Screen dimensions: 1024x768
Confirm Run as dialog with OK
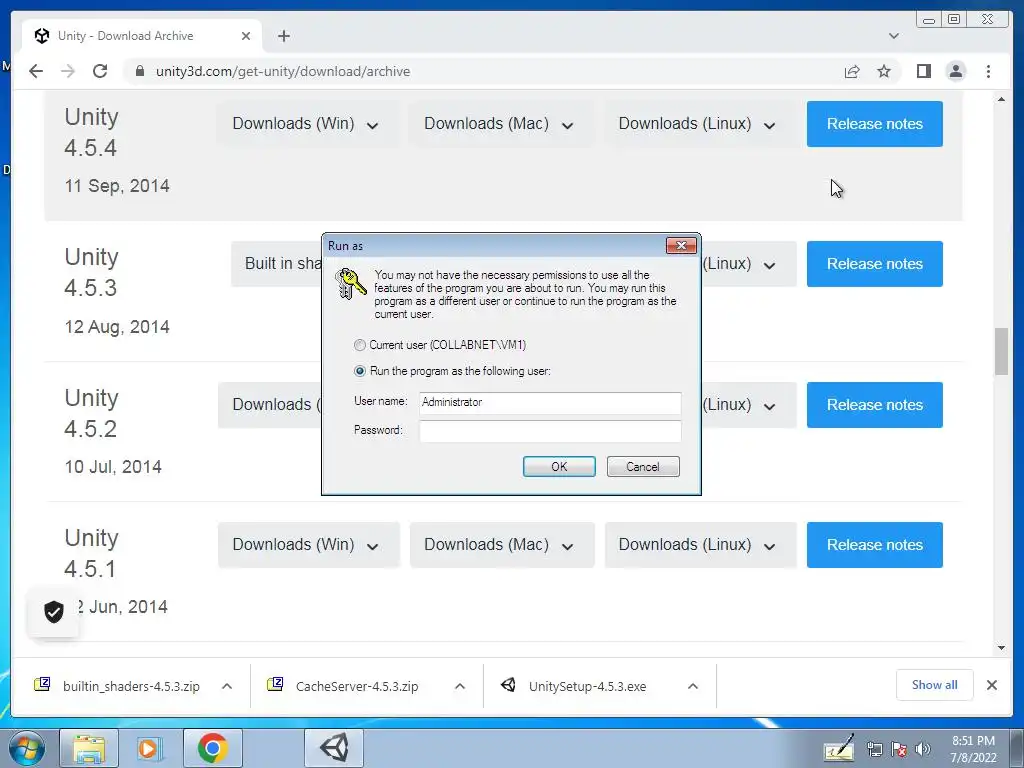tap(559, 466)
